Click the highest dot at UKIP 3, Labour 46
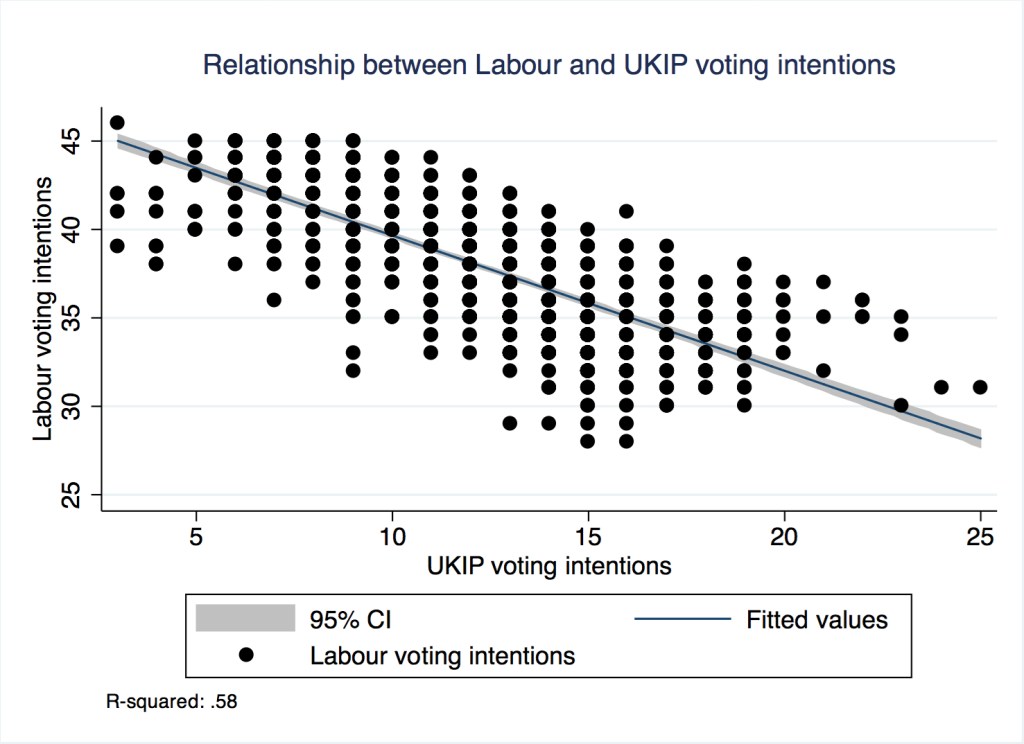 [117, 123]
